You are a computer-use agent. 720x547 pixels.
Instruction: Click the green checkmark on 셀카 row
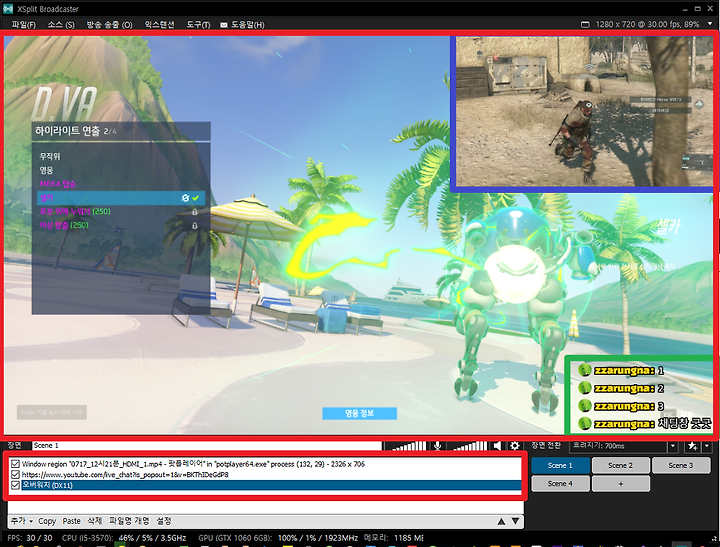(196, 198)
